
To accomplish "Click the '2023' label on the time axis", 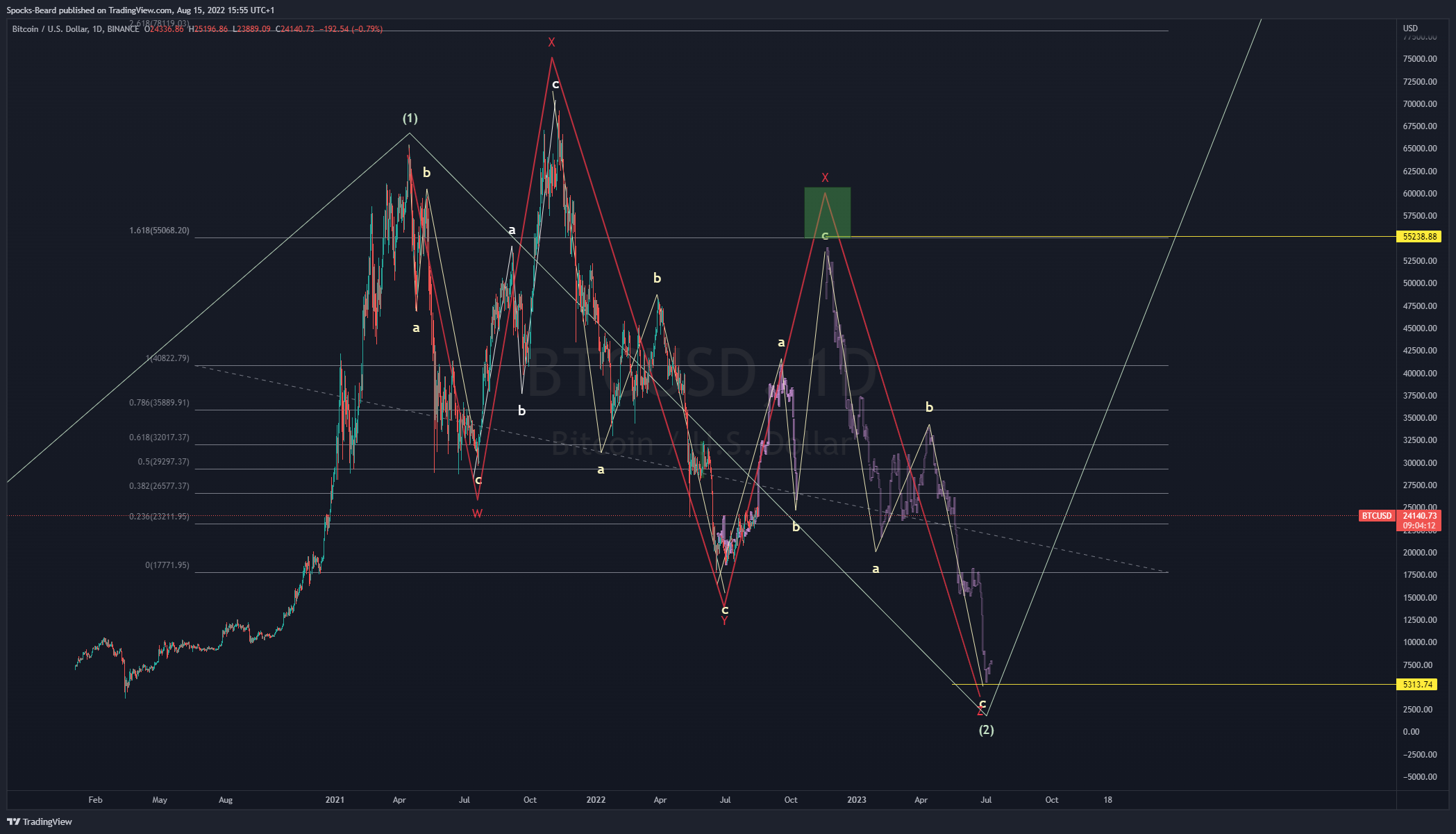I will [x=857, y=800].
